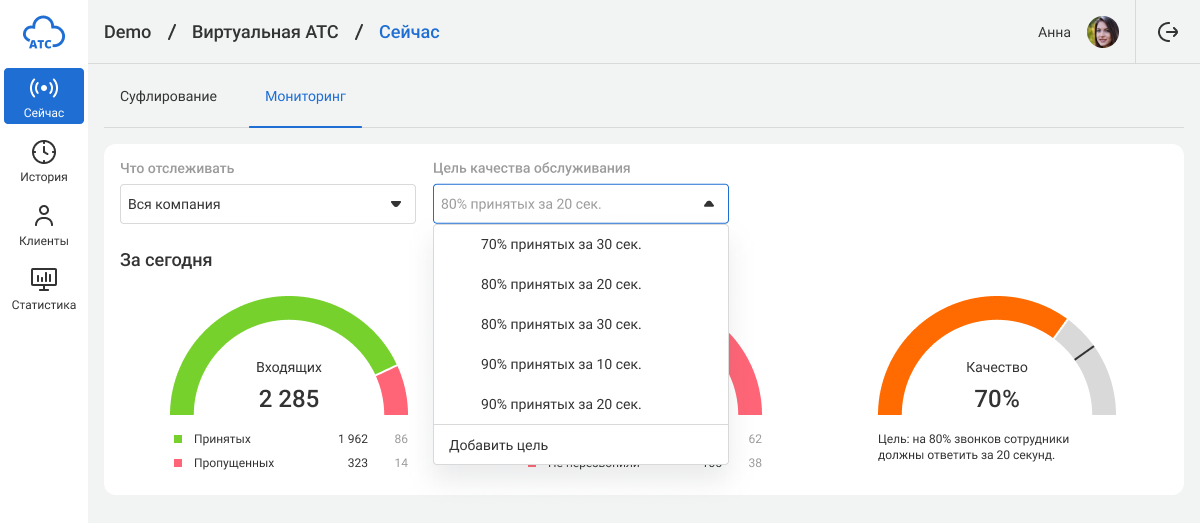Click Анна's profile avatar

click(1102, 32)
